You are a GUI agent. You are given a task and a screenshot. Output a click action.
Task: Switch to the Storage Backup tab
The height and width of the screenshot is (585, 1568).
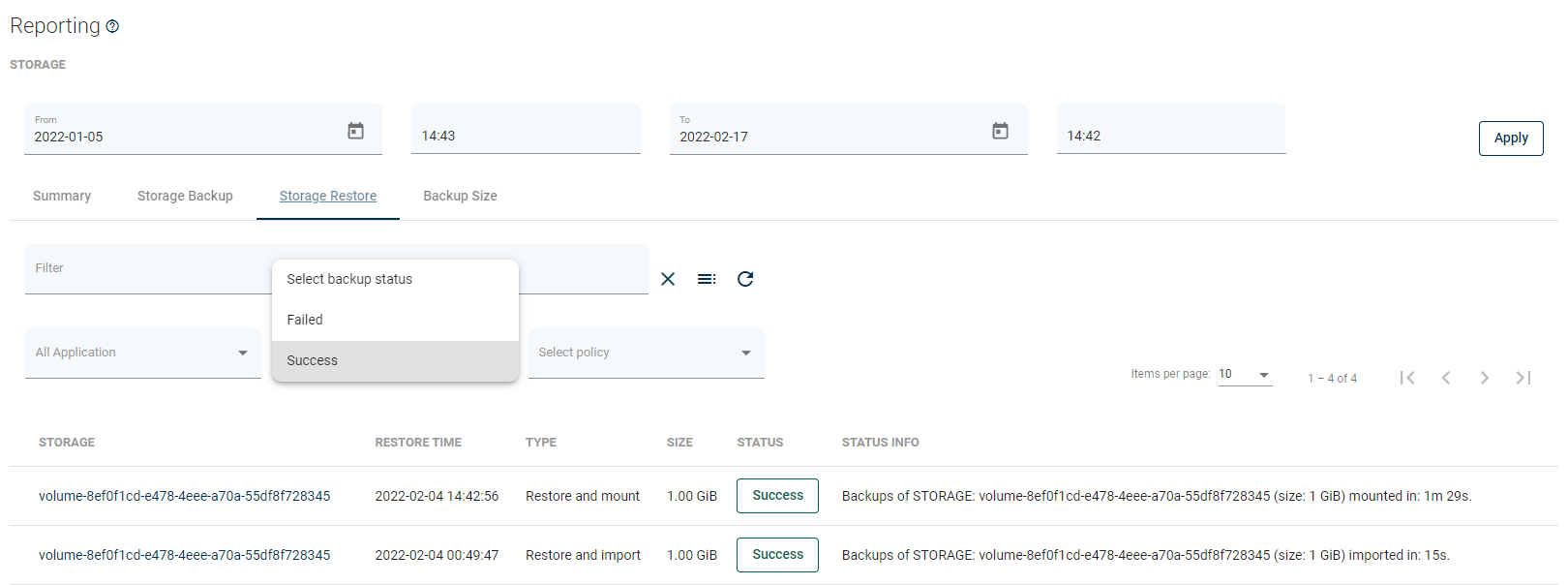tap(185, 196)
